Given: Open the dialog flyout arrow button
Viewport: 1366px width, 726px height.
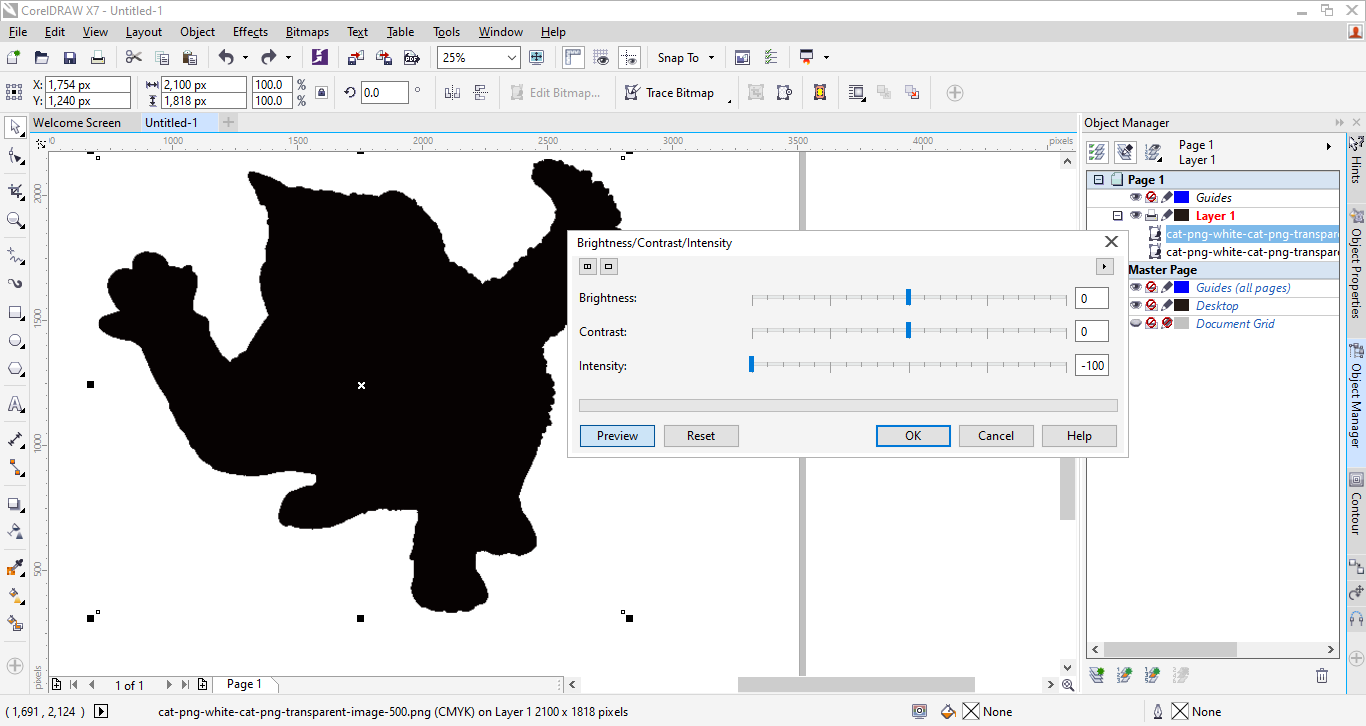Looking at the screenshot, I should [1104, 266].
